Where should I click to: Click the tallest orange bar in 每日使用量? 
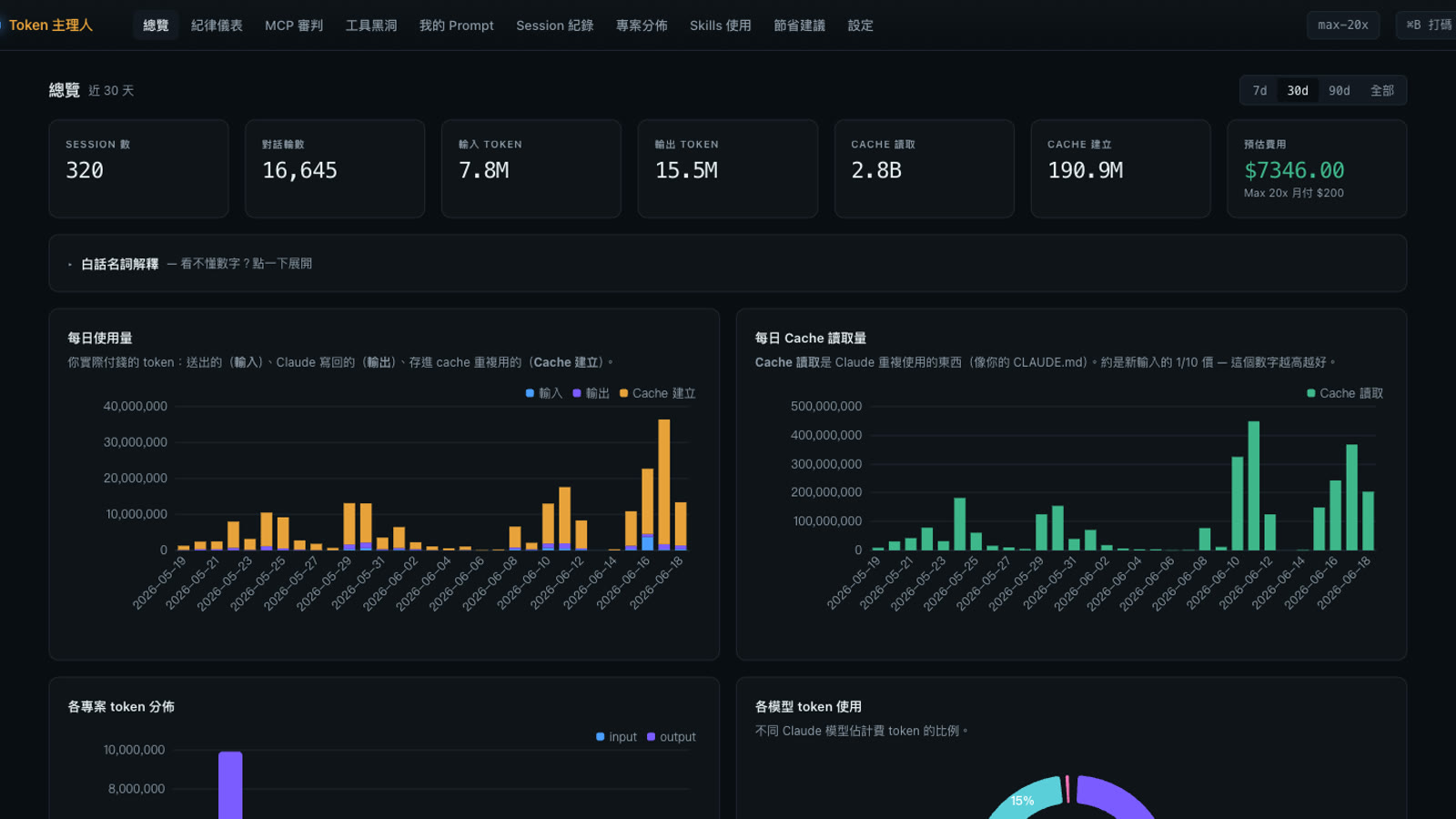(664, 481)
